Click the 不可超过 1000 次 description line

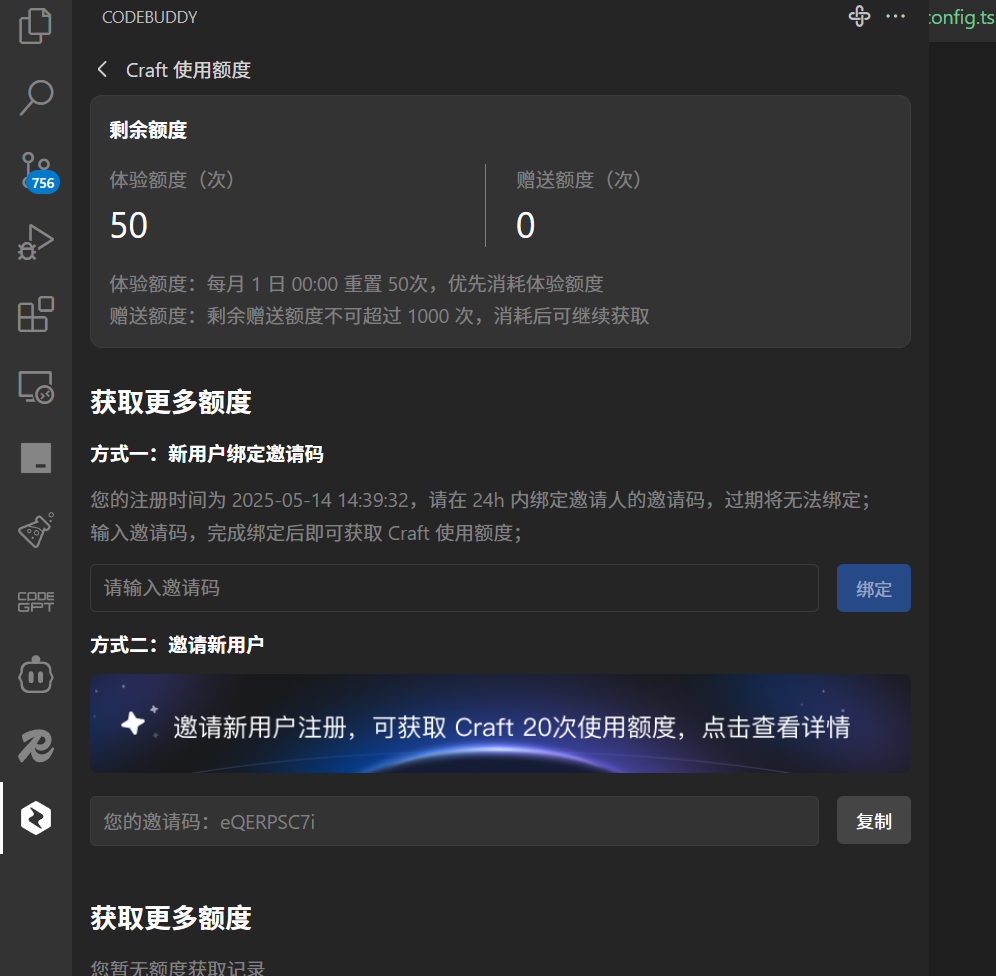(379, 316)
